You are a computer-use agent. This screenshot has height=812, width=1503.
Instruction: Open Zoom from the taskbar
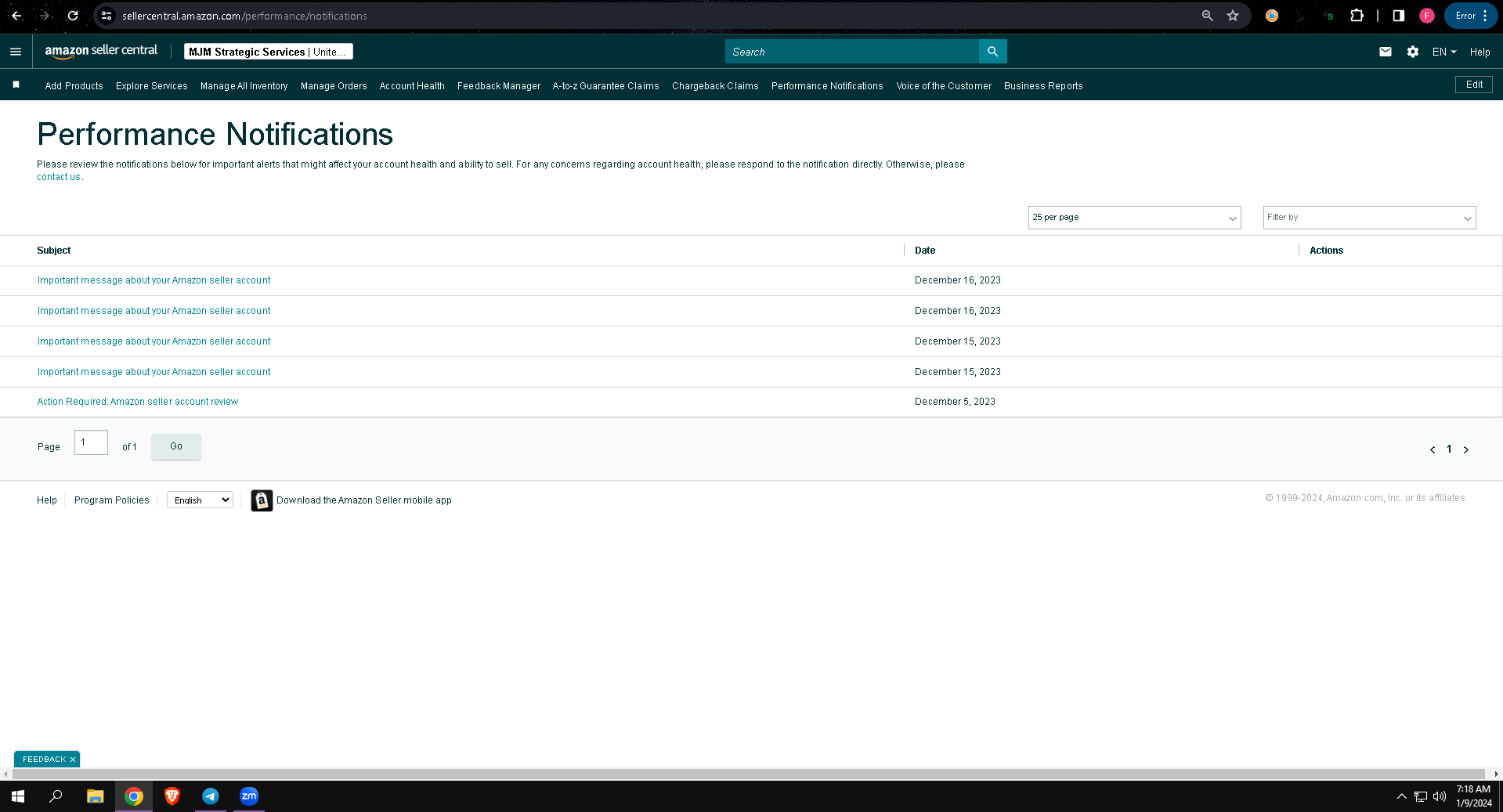(249, 796)
